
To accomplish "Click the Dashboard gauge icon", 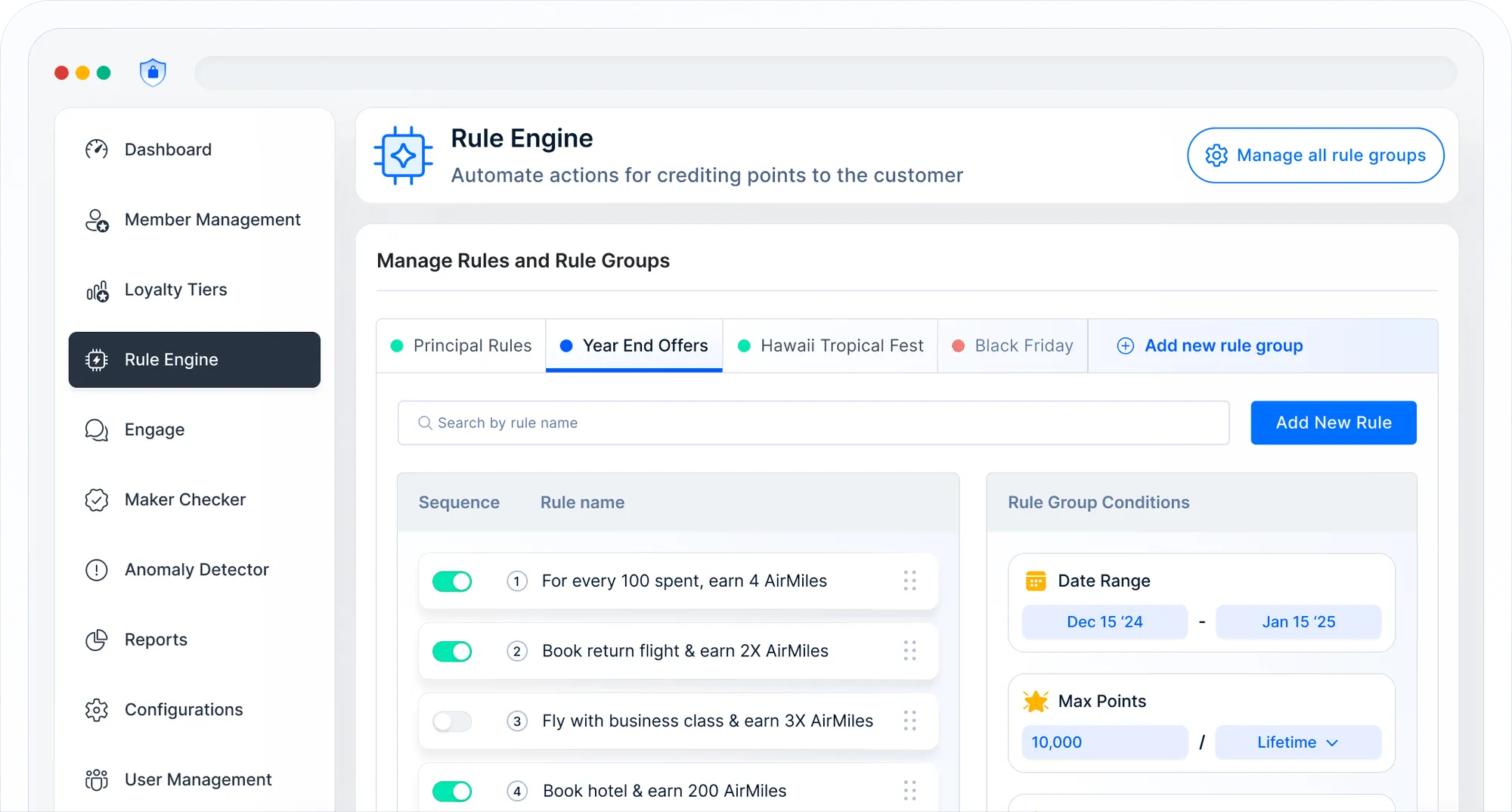I will pyautogui.click(x=97, y=150).
